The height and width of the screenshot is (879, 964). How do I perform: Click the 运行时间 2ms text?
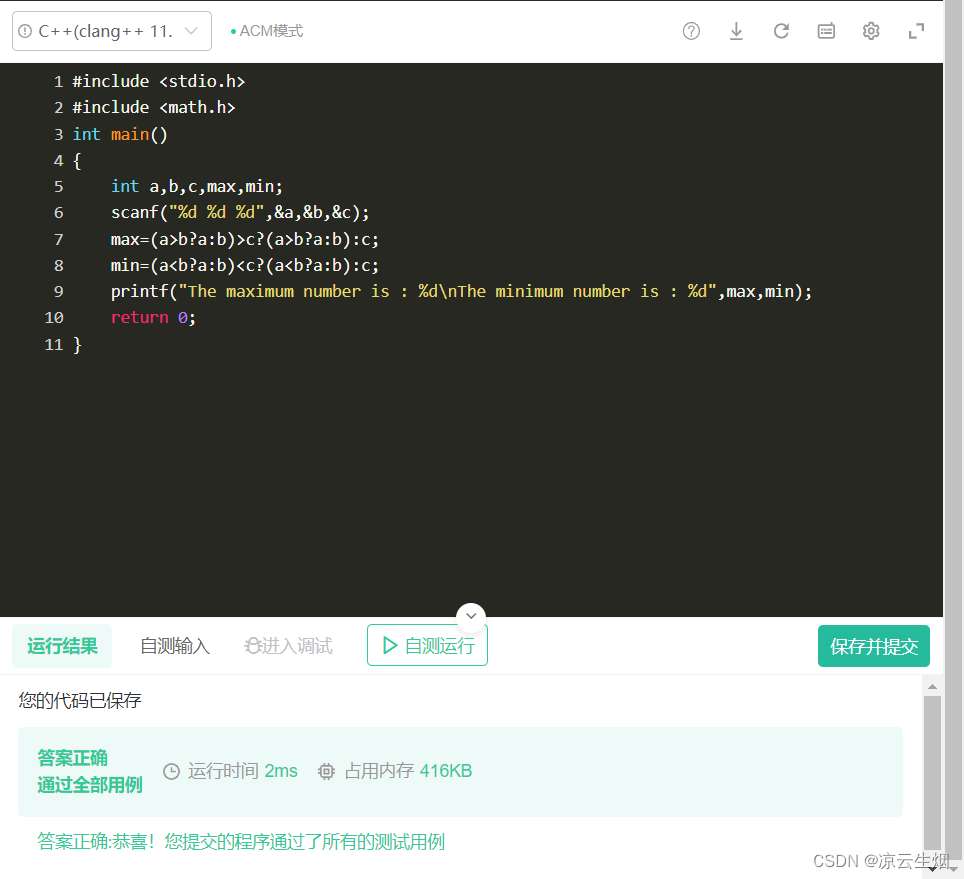(243, 771)
